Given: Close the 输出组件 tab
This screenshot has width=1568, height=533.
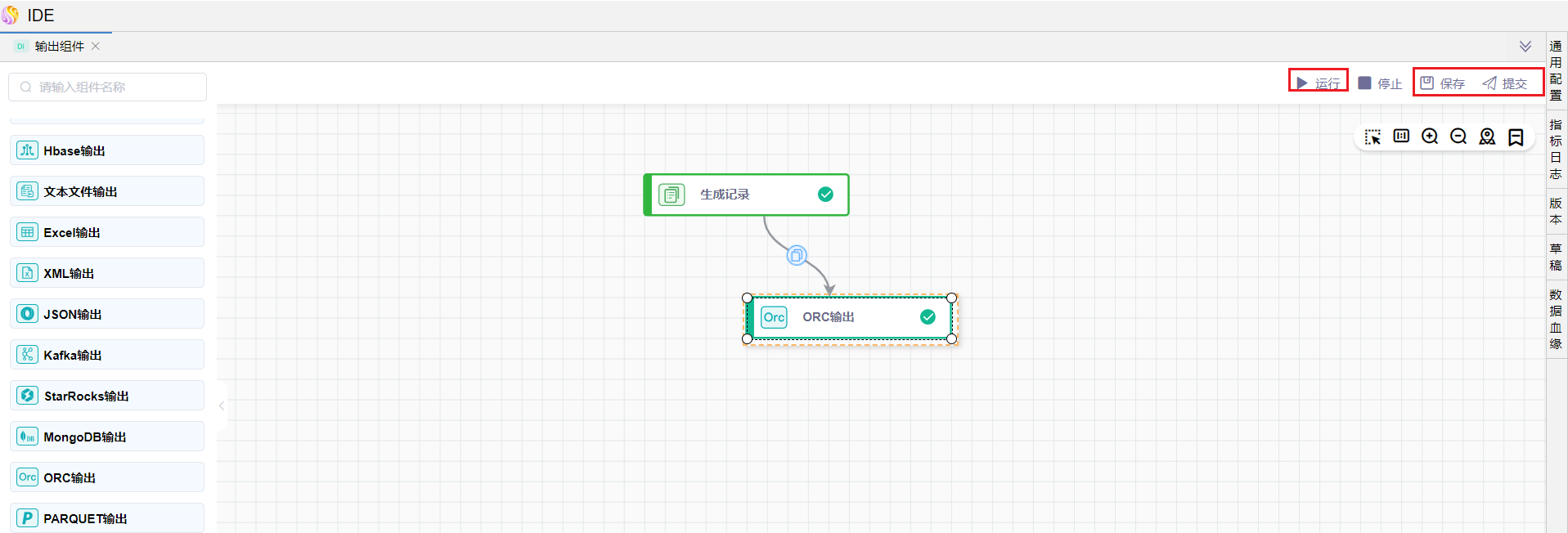Looking at the screenshot, I should click(x=96, y=47).
